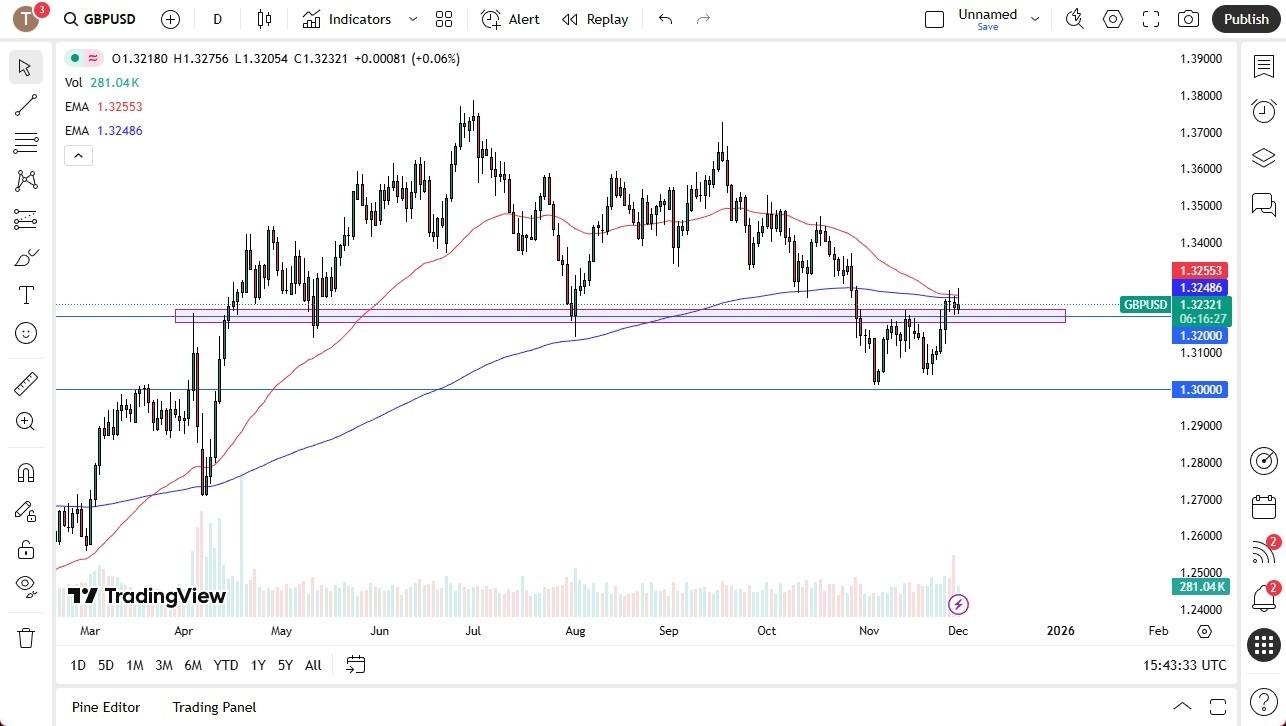Click the magnet mode icon
Image resolution: width=1286 pixels, height=726 pixels.
pos(25,473)
